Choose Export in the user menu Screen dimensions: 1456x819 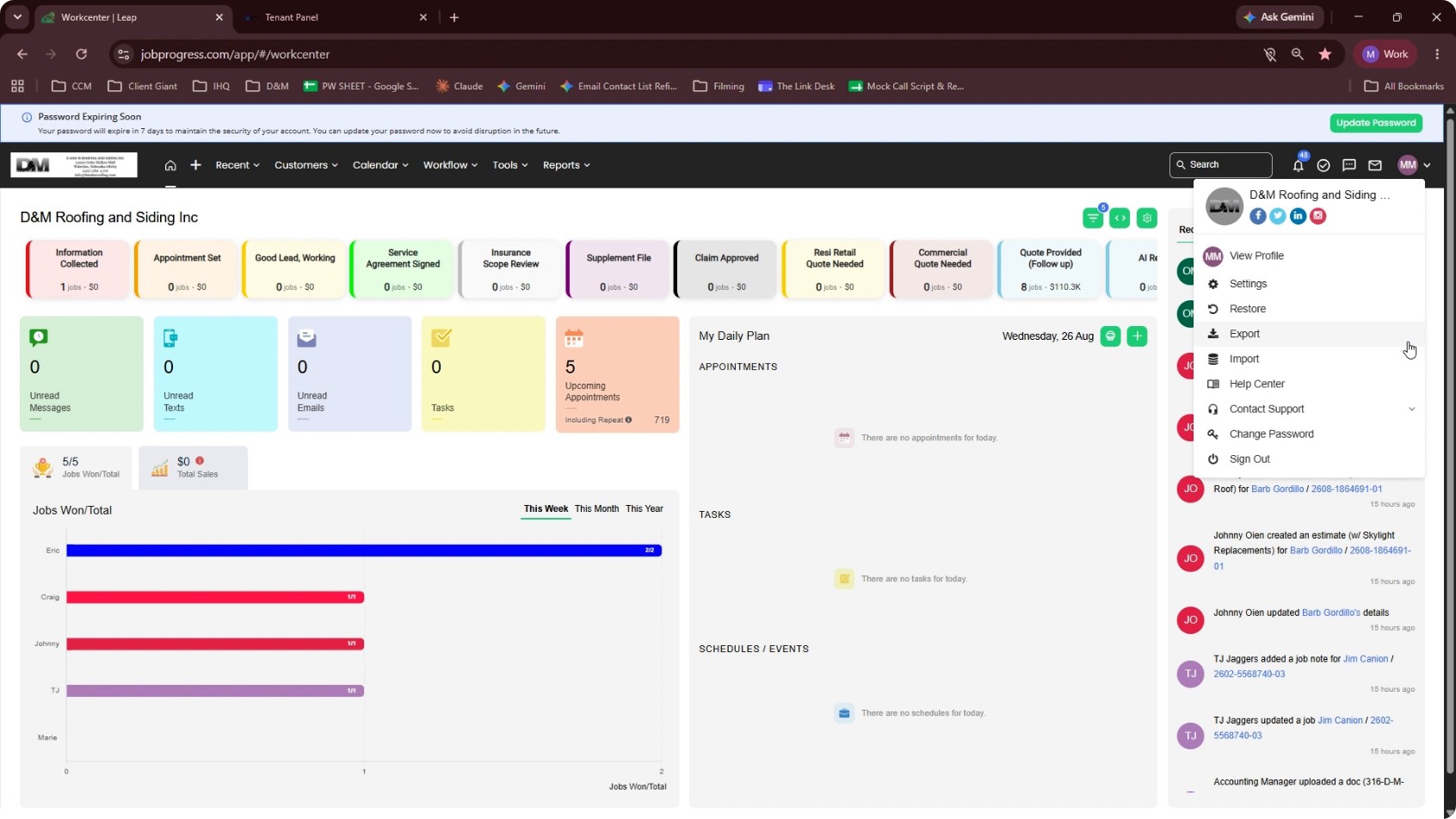coord(1310,334)
